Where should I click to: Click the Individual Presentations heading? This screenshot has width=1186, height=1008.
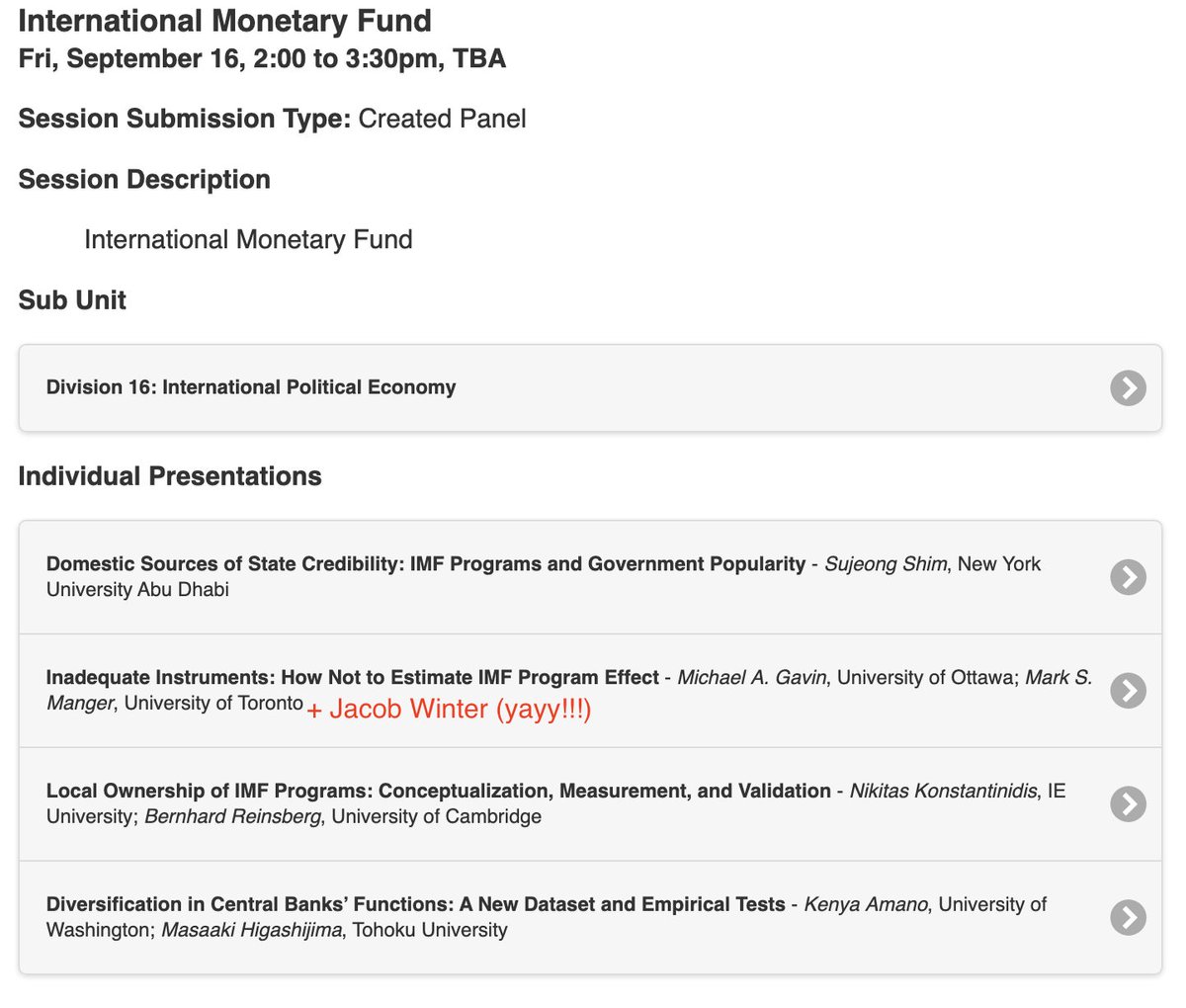click(x=170, y=476)
